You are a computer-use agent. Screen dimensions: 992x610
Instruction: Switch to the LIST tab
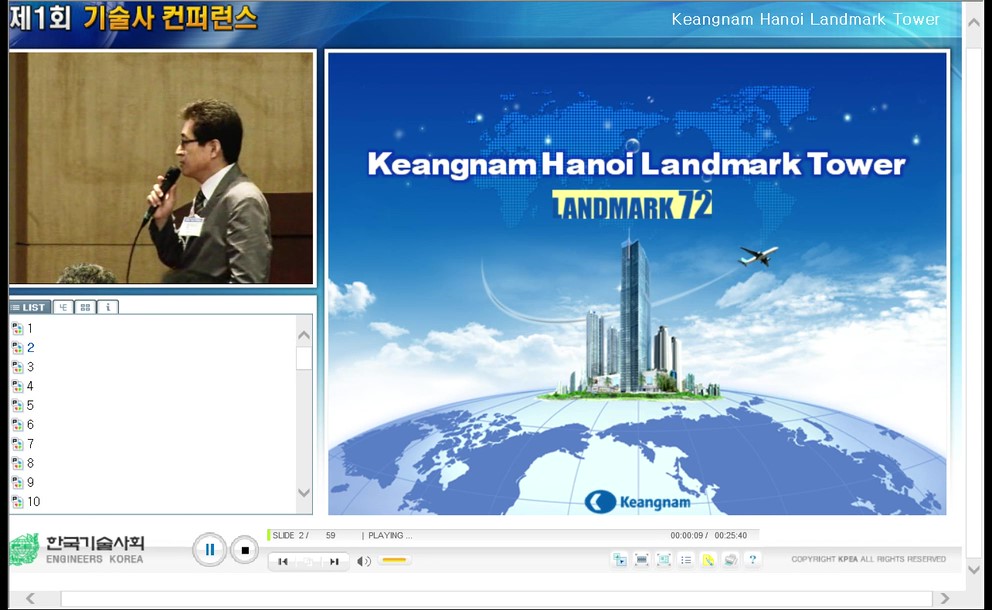point(29,307)
